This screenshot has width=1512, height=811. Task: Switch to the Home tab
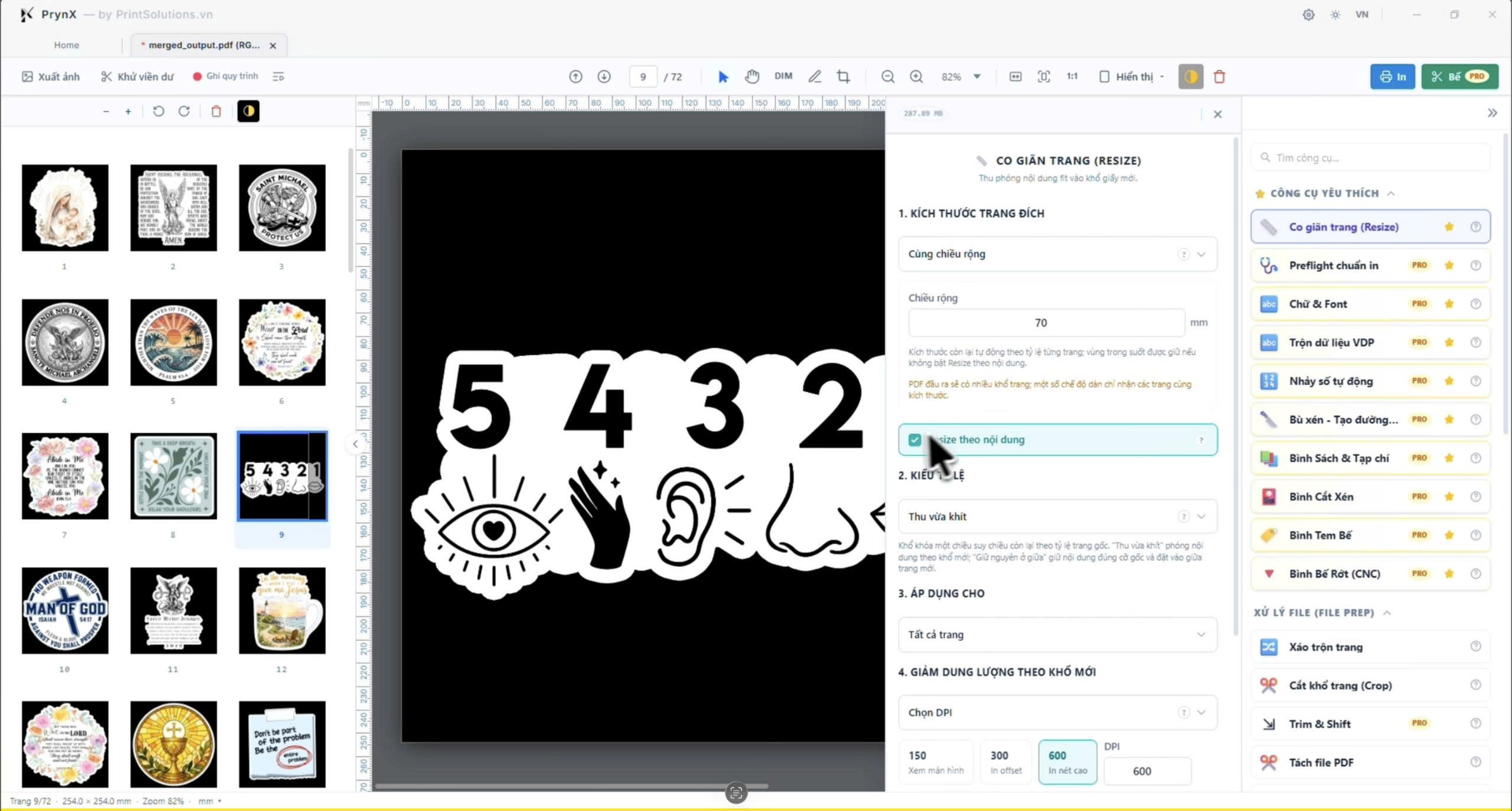tap(66, 45)
